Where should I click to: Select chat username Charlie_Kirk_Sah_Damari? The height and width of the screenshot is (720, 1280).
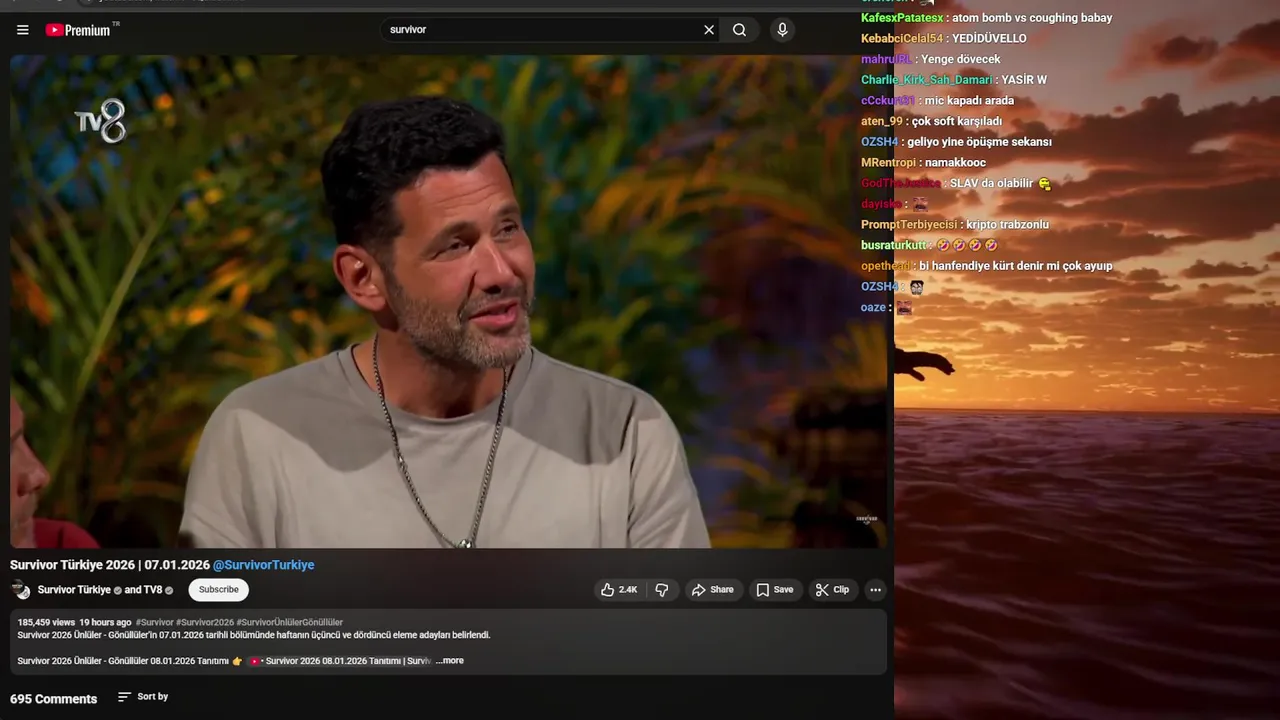(x=927, y=80)
